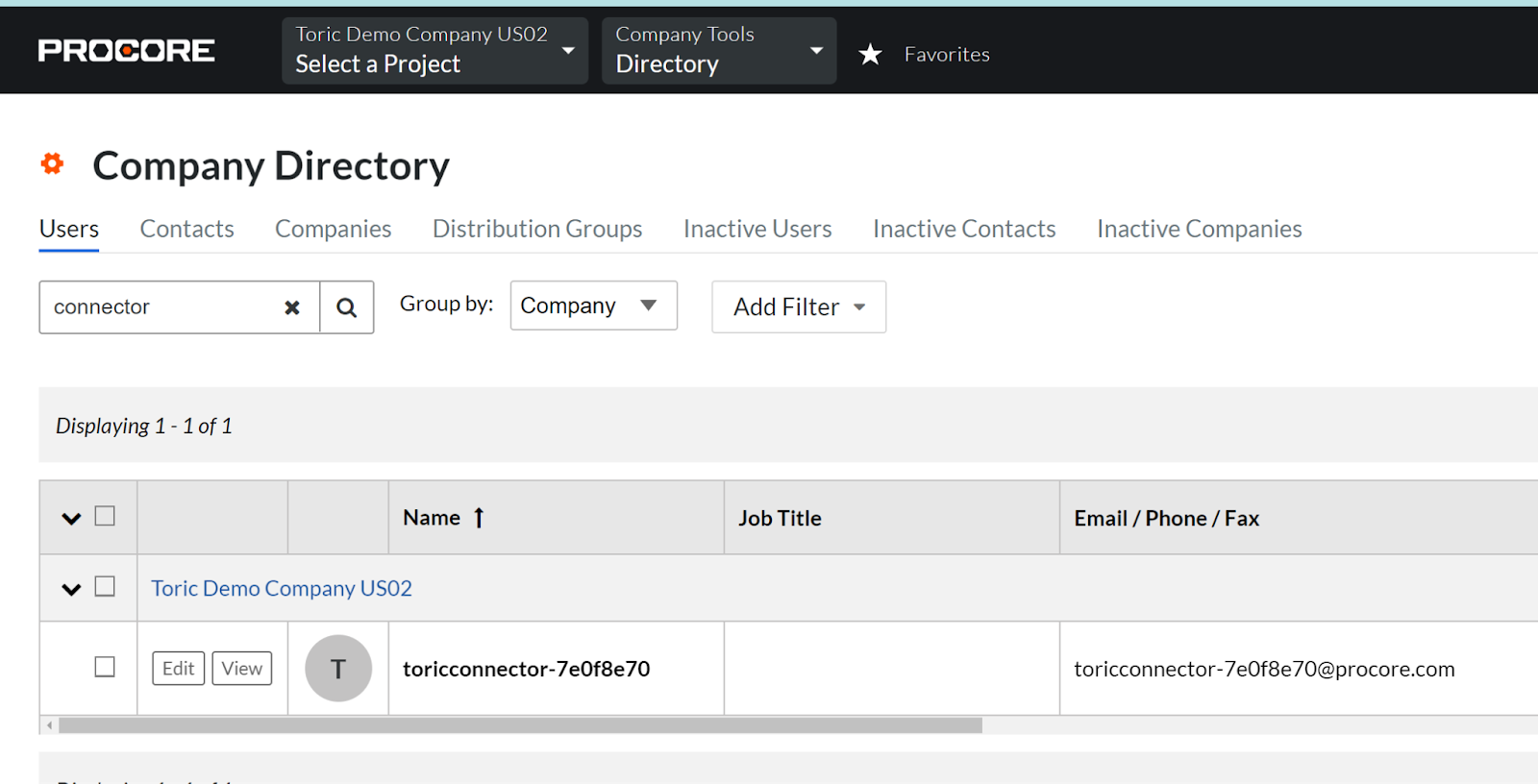Open the Select a Project dropdown
Image resolution: width=1538 pixels, height=784 pixels.
(434, 51)
